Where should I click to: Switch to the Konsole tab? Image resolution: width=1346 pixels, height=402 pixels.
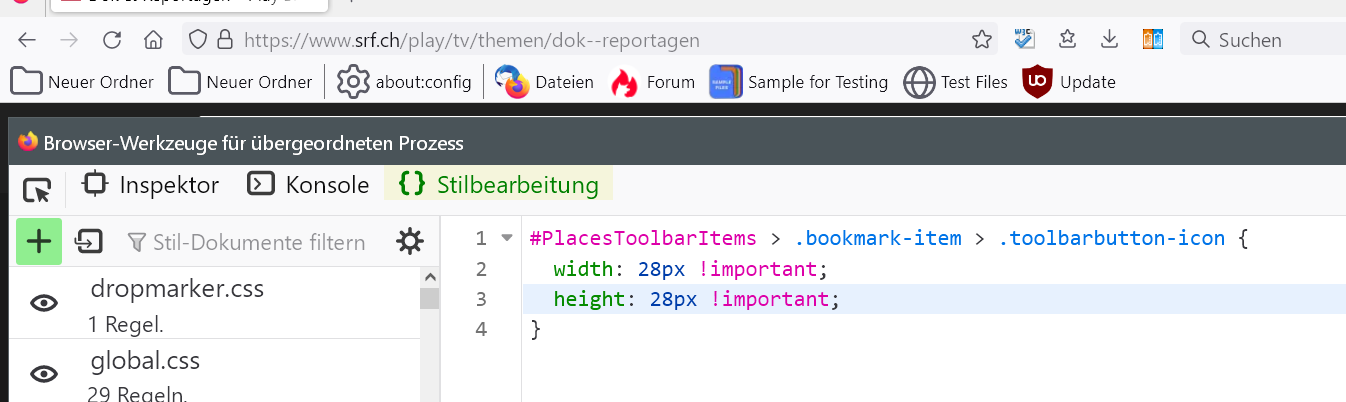(308, 185)
